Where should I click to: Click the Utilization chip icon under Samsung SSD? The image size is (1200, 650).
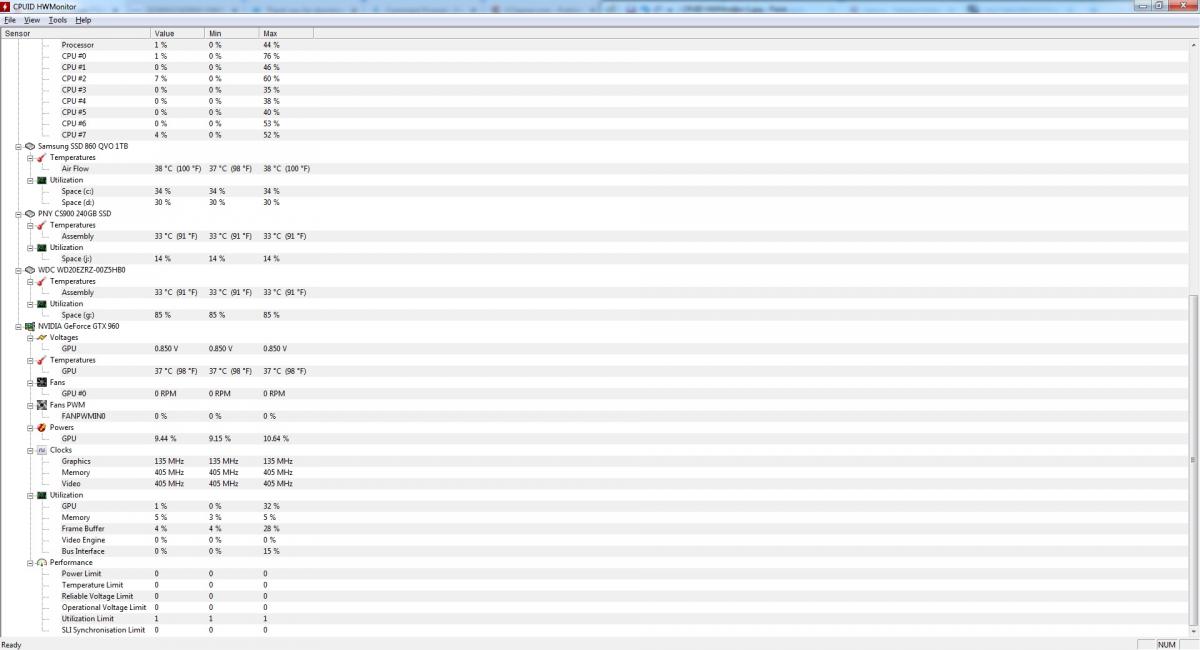point(42,180)
